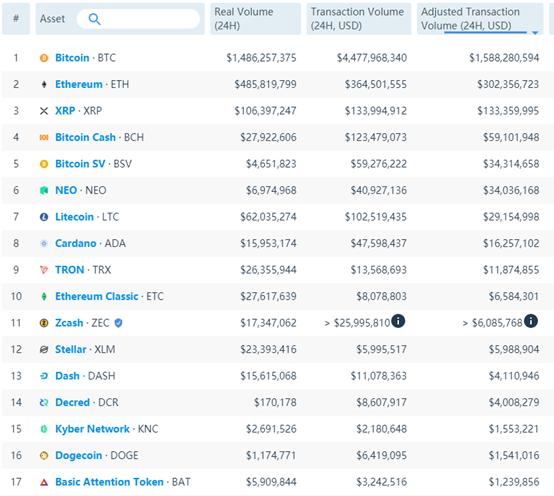This screenshot has width=554, height=496.
Task: Select Ethereum real volume $485,819,799
Action: tap(266, 84)
